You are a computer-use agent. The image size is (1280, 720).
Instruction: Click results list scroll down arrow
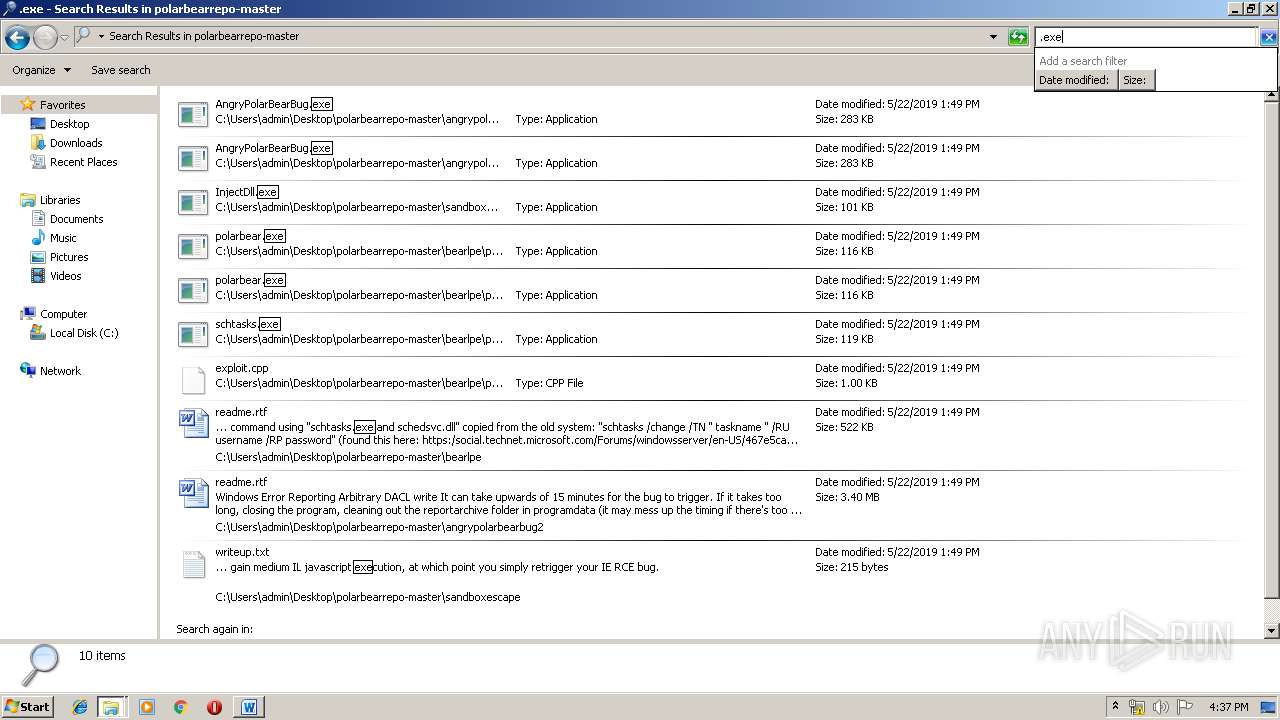1272,631
